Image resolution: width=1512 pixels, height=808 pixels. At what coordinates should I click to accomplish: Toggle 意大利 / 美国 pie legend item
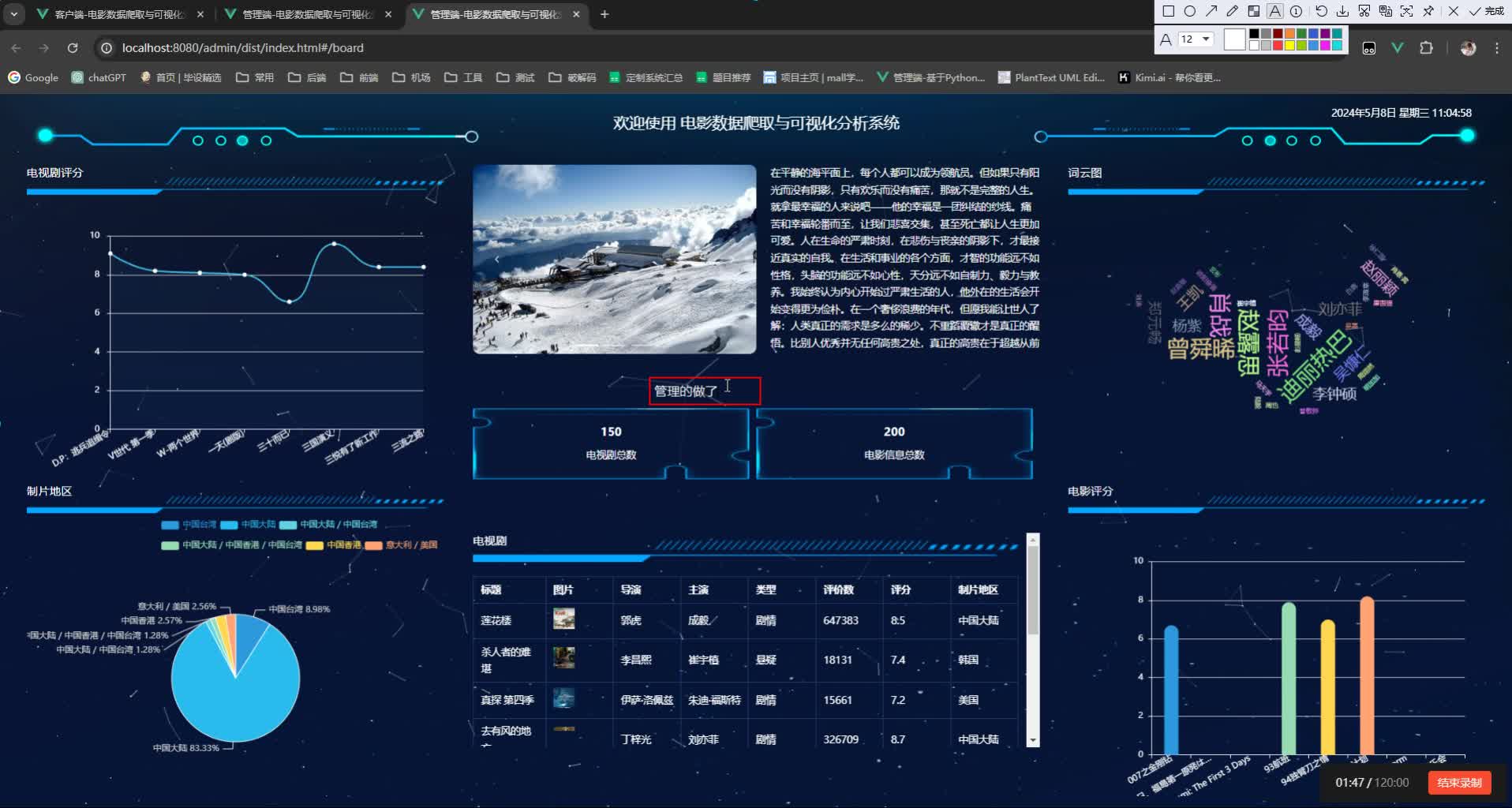pyautogui.click(x=401, y=545)
